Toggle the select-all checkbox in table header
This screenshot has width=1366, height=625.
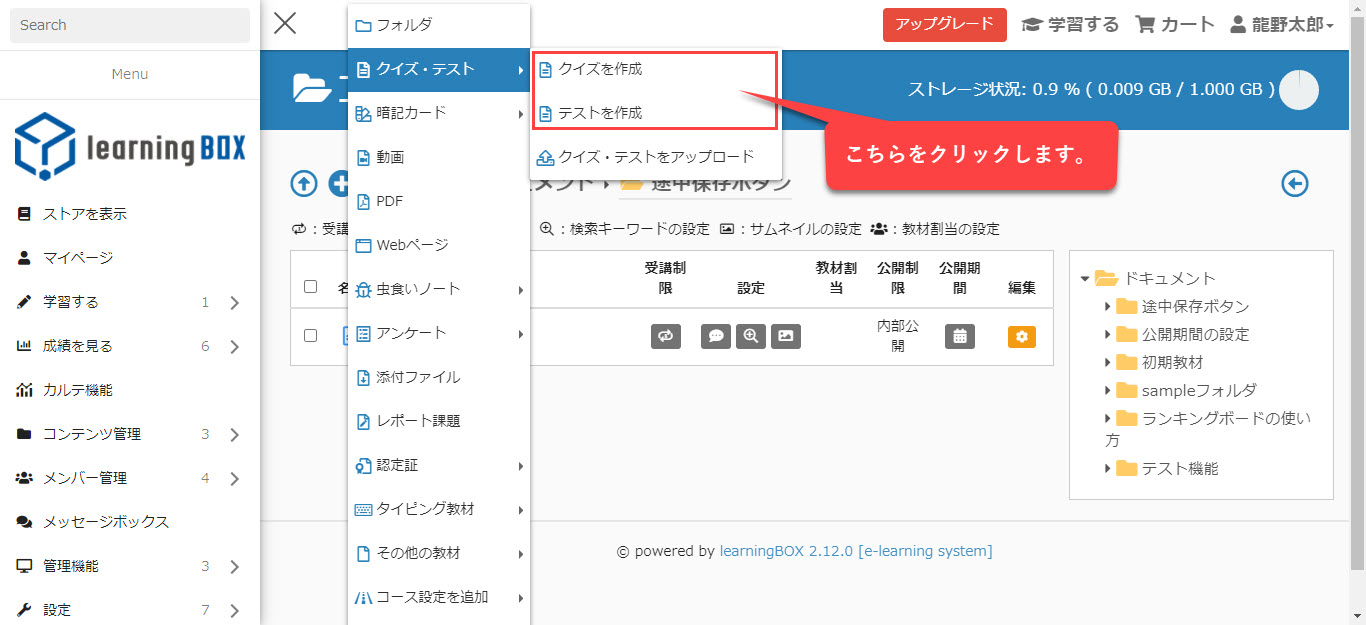(310, 287)
